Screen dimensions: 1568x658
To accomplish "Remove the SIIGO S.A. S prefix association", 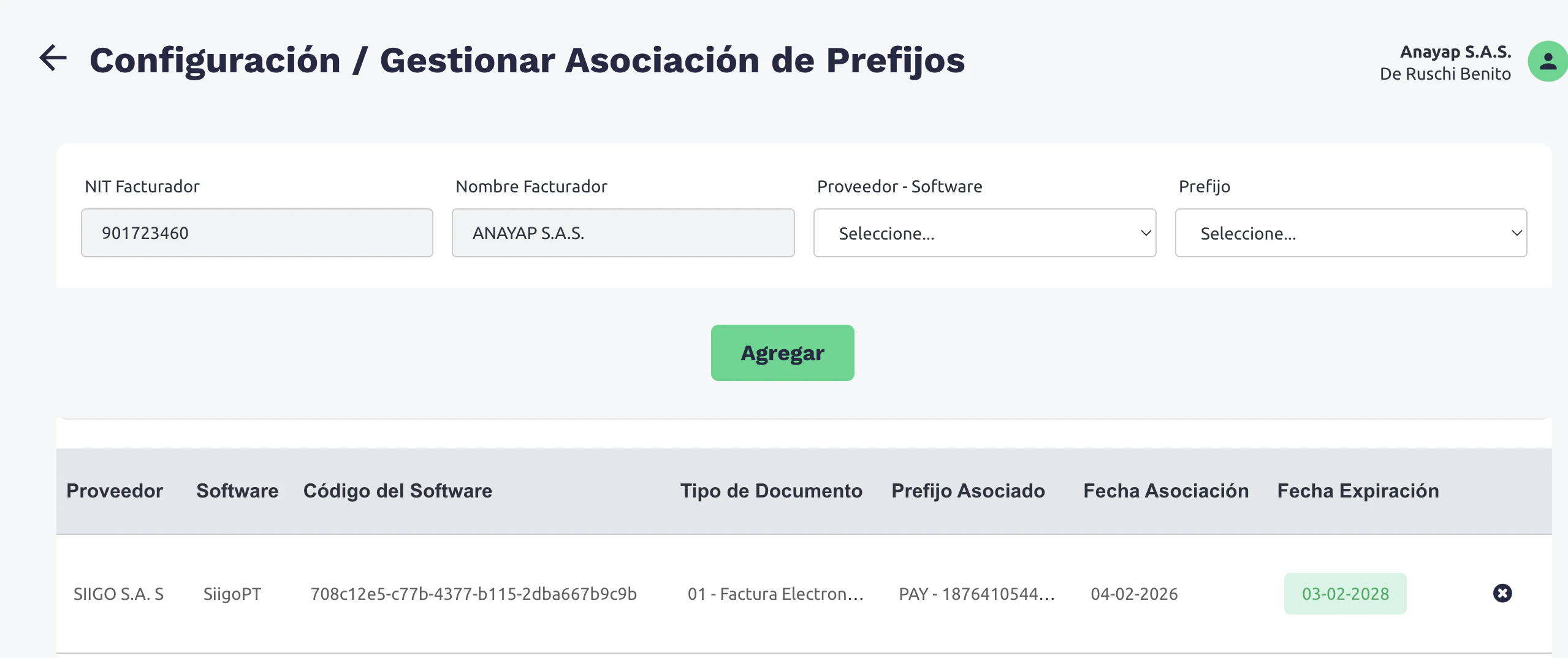I will 1502,593.
